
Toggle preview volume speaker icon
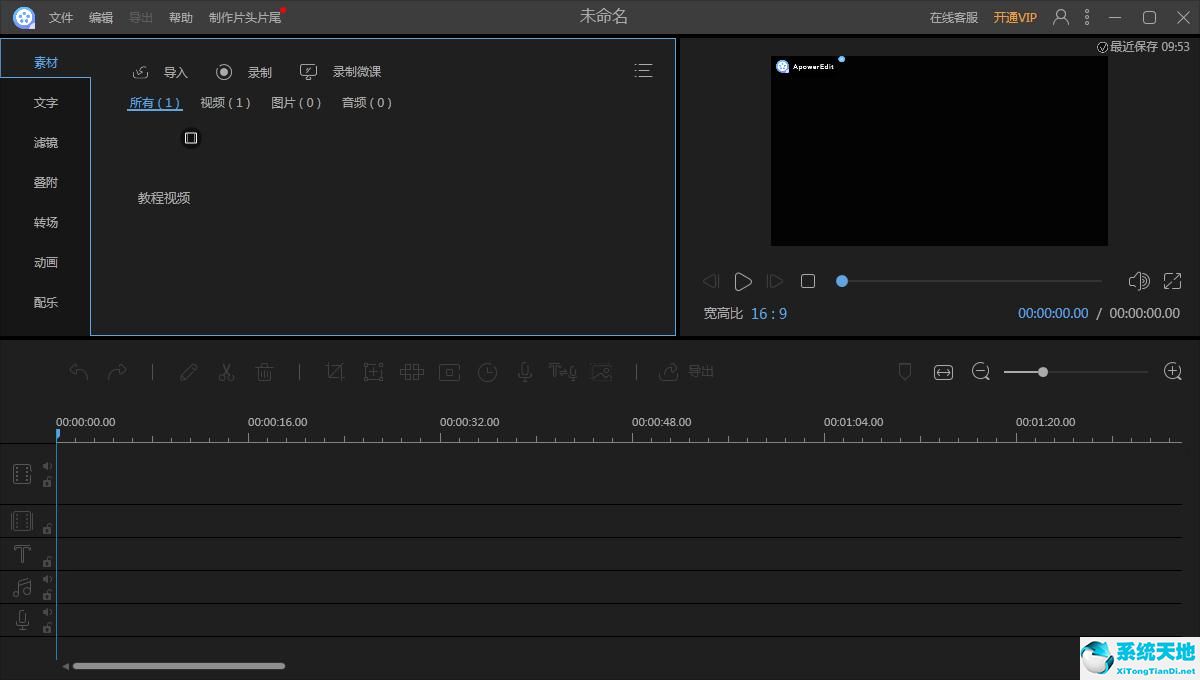1139,281
